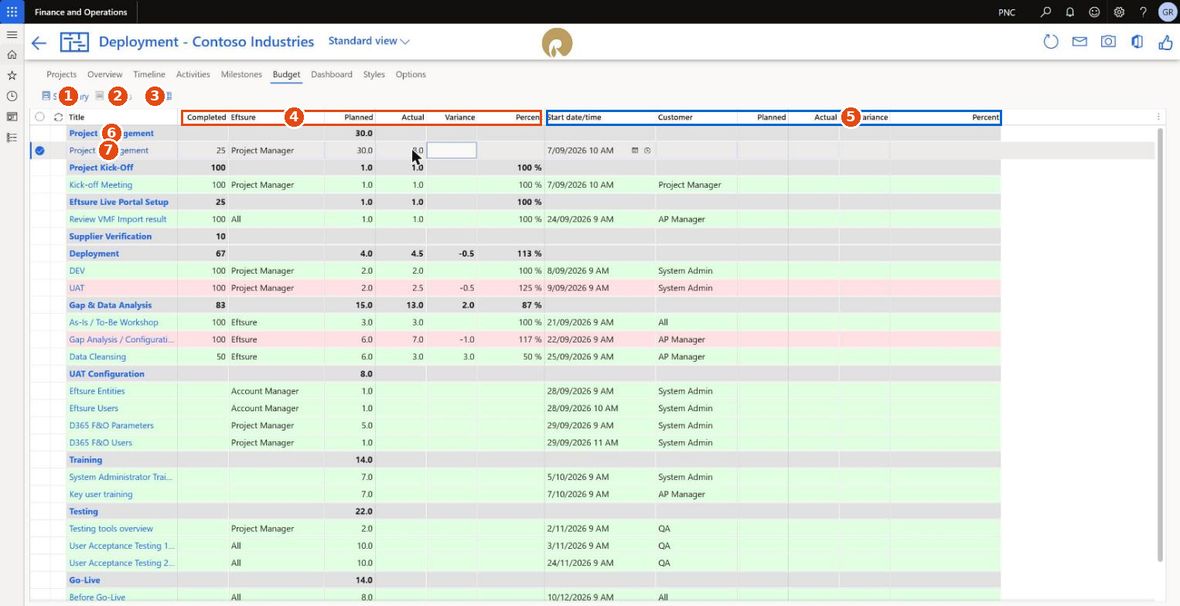Viewport: 1180px width, 606px height.
Task: Refresh the page with circular arrow icon
Action: click(x=1051, y=41)
